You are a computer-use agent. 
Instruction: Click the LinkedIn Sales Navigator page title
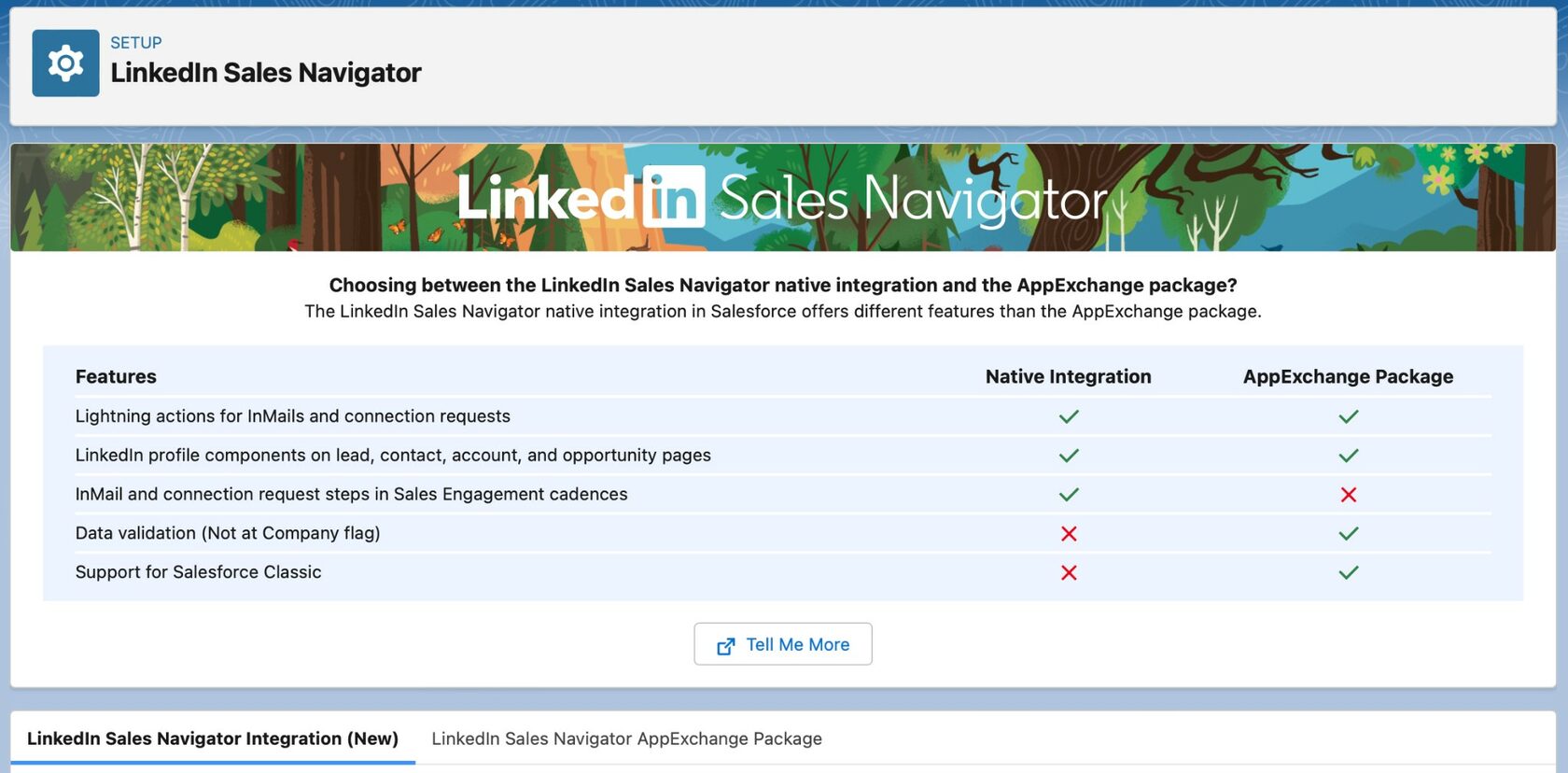(x=266, y=73)
